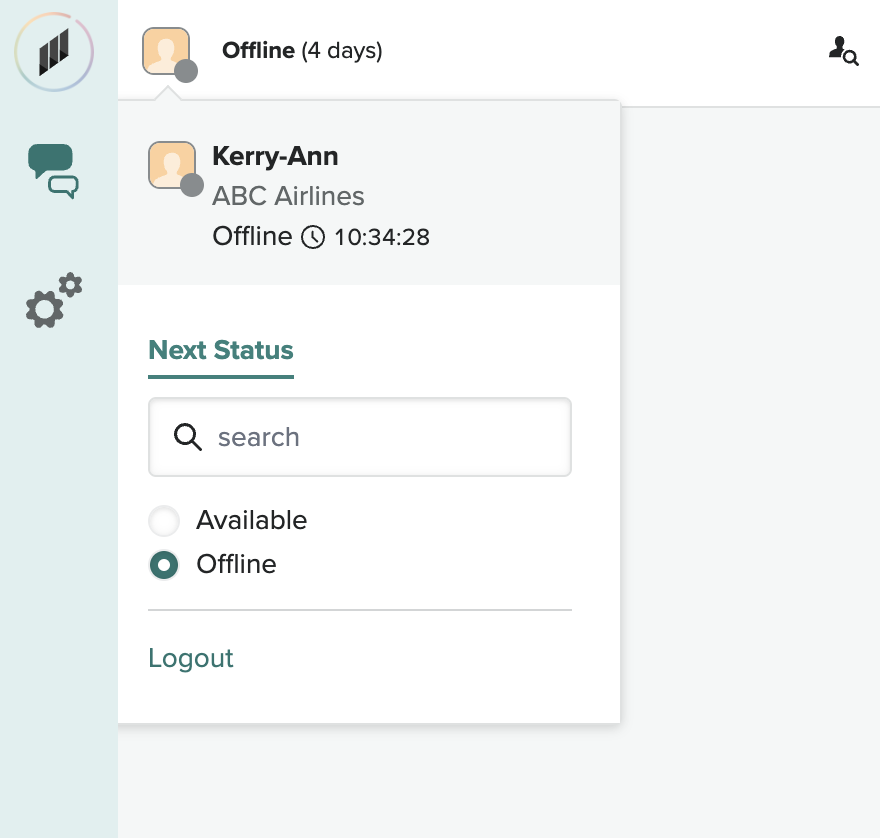Click the Offline label option text
The image size is (880, 838).
(x=236, y=564)
